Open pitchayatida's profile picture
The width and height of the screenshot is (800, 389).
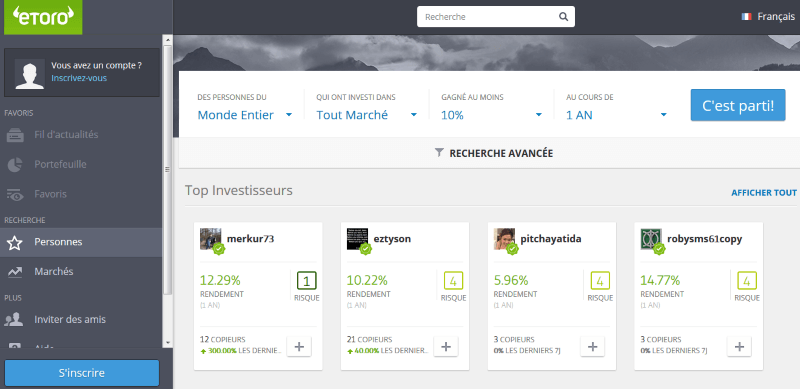pyautogui.click(x=504, y=238)
